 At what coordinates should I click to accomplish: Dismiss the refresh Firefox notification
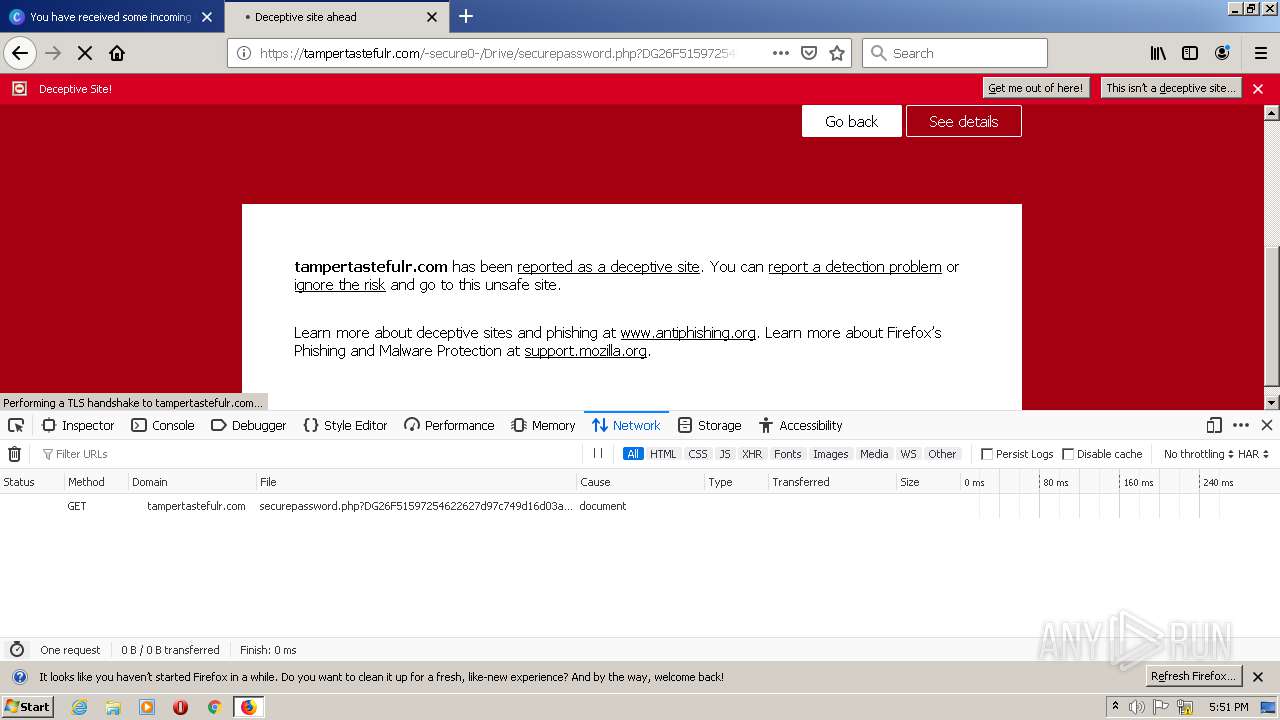1258,677
